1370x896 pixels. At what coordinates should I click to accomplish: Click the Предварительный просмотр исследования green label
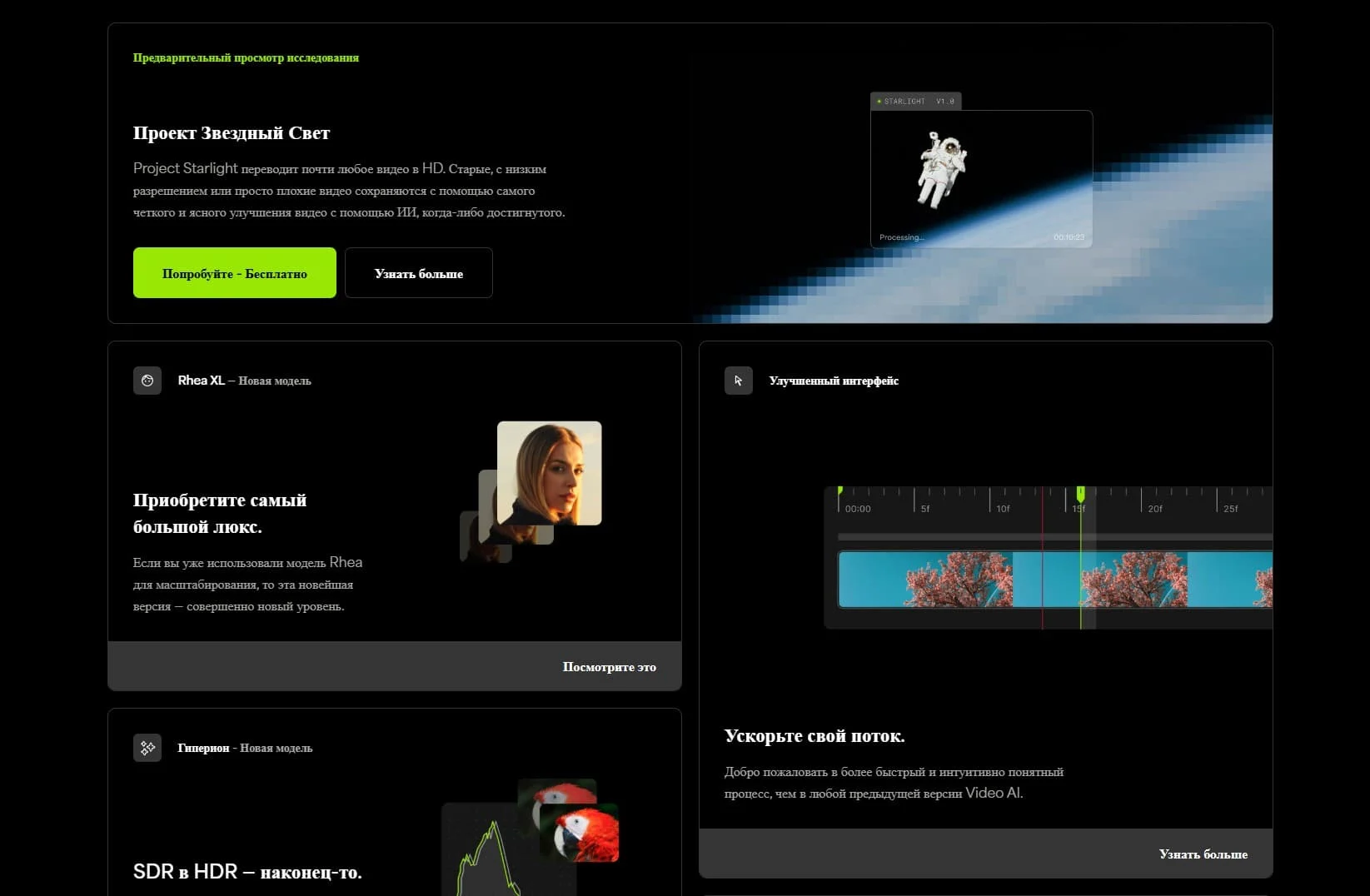[246, 58]
